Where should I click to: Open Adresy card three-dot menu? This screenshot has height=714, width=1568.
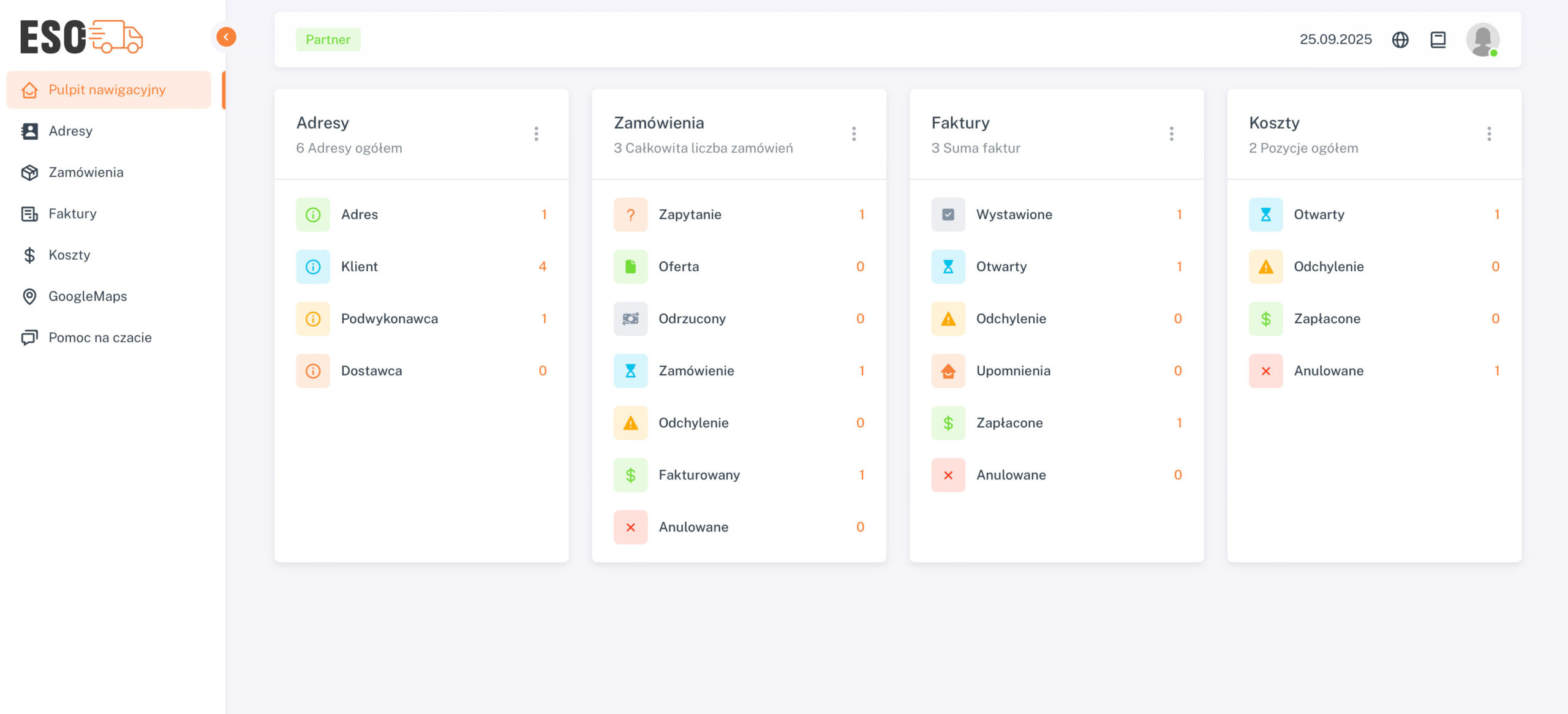pyautogui.click(x=536, y=133)
